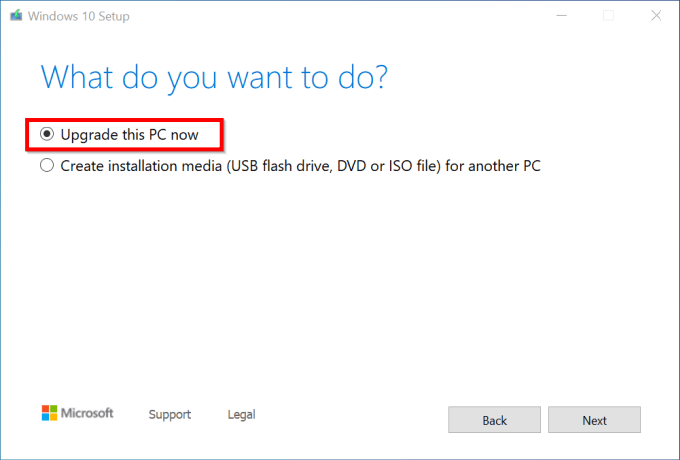Open the Support link
Viewport: 680px width, 460px height.
click(169, 414)
